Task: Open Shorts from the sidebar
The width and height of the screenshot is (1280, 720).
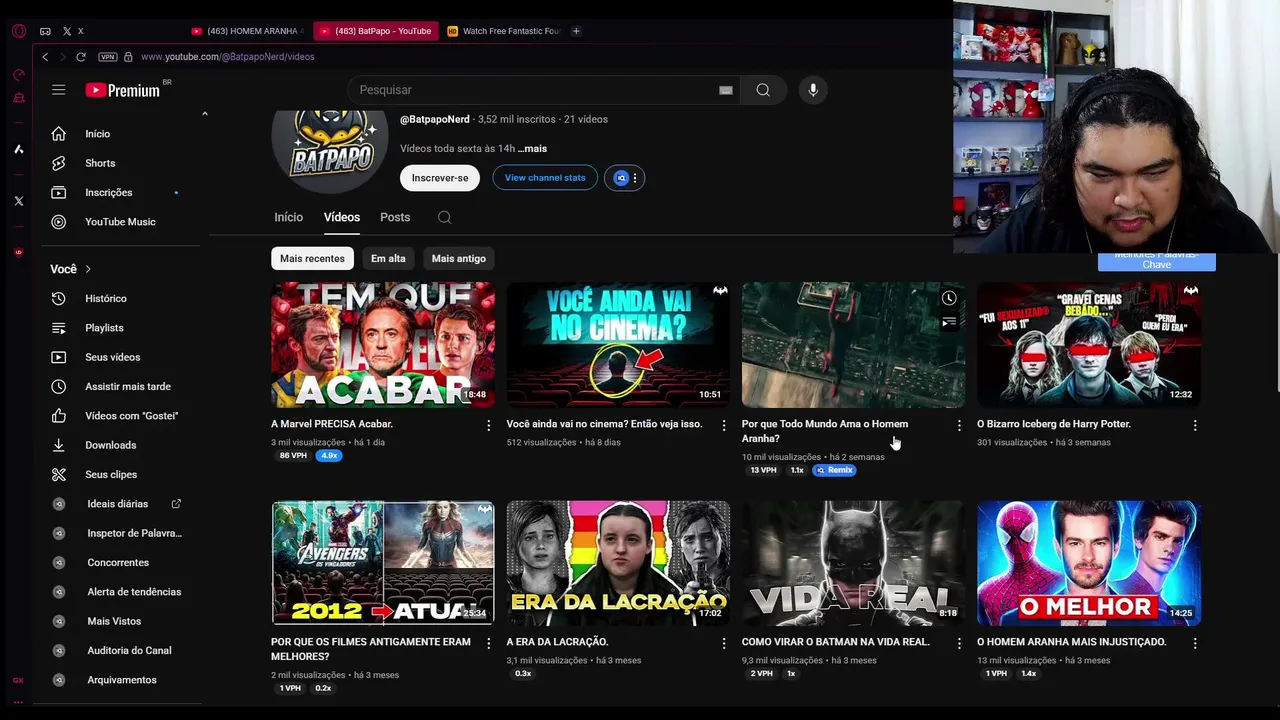Action: click(x=118, y=163)
